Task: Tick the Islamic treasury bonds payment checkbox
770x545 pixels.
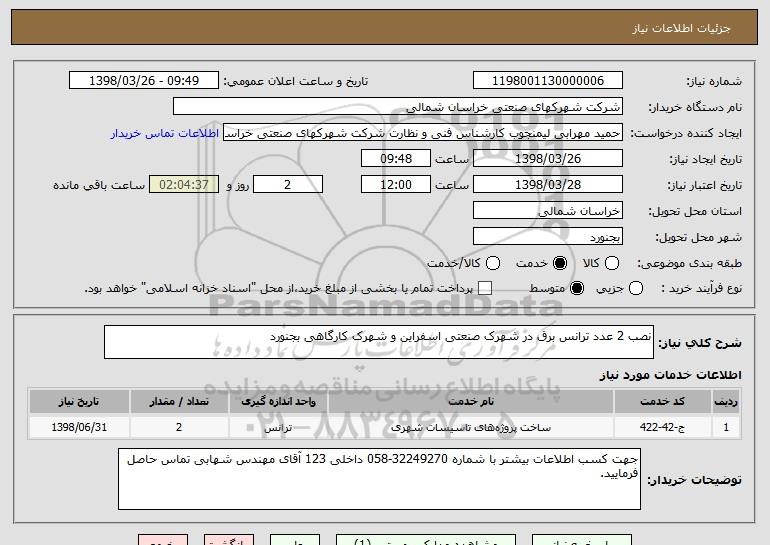Action: coord(485,288)
